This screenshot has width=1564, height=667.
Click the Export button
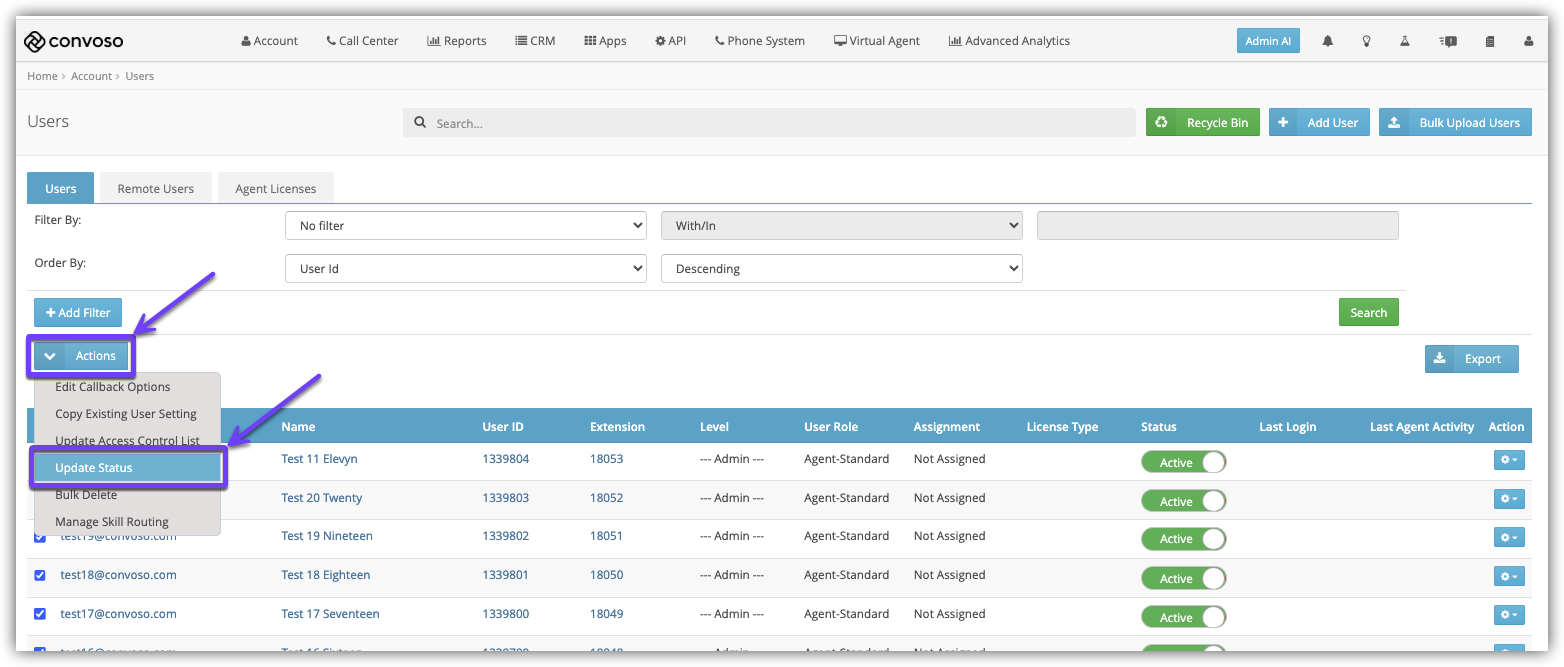[1471, 358]
